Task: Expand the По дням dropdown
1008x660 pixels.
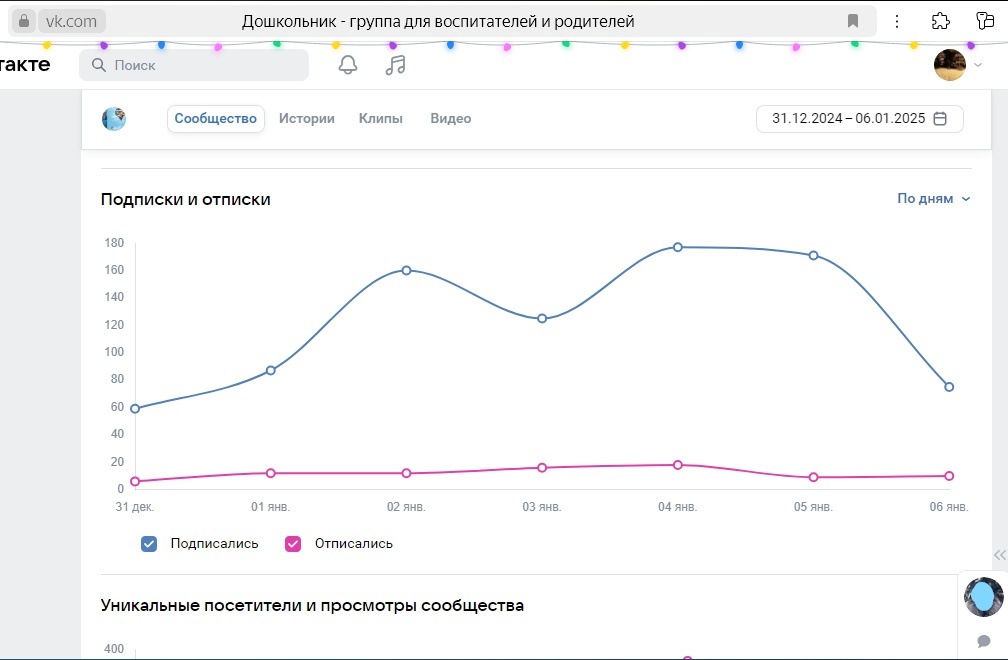Action: coord(933,199)
